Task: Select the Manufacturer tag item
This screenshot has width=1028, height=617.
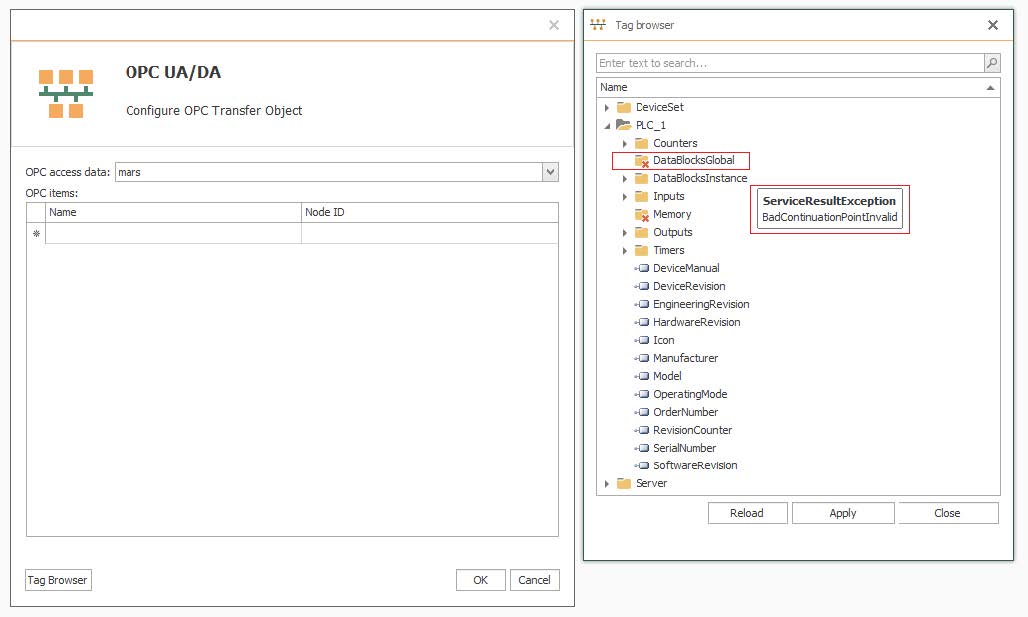Action: click(x=685, y=358)
